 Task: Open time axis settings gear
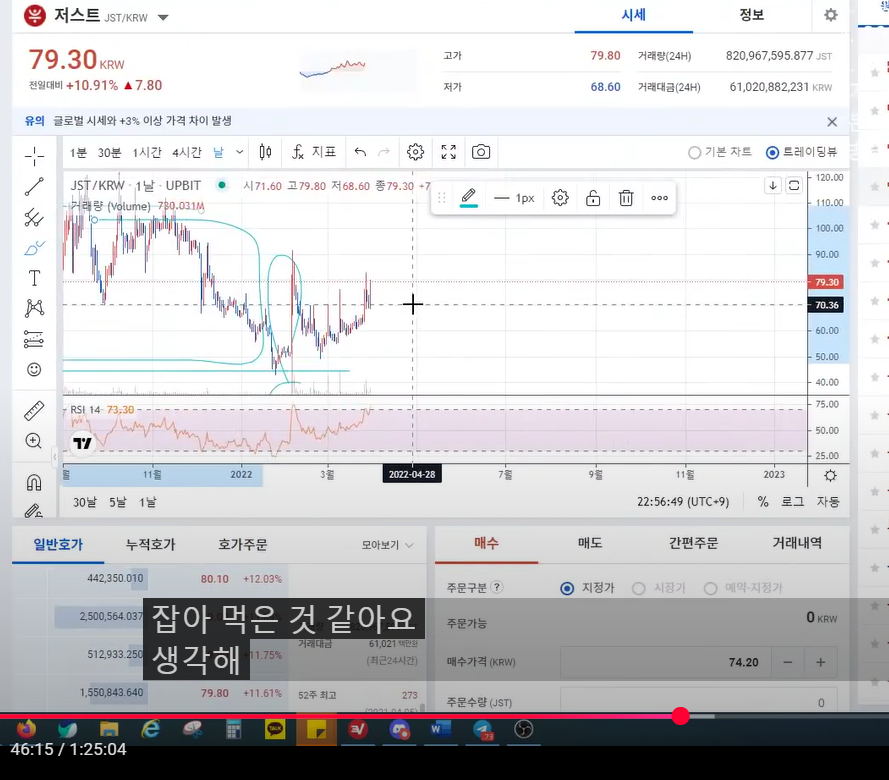830,476
